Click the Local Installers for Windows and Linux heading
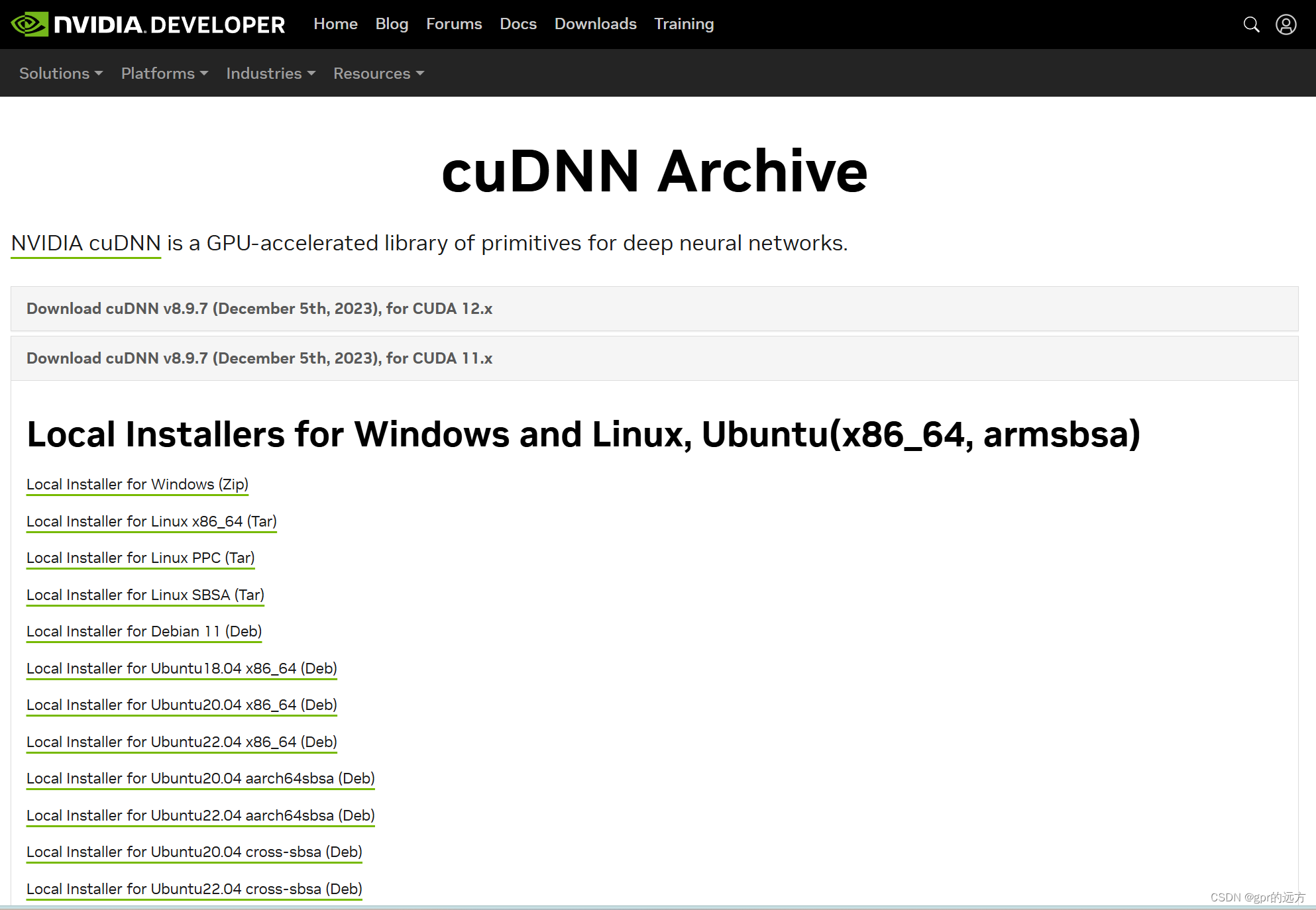Viewport: 1316px width, 910px height. click(x=583, y=434)
